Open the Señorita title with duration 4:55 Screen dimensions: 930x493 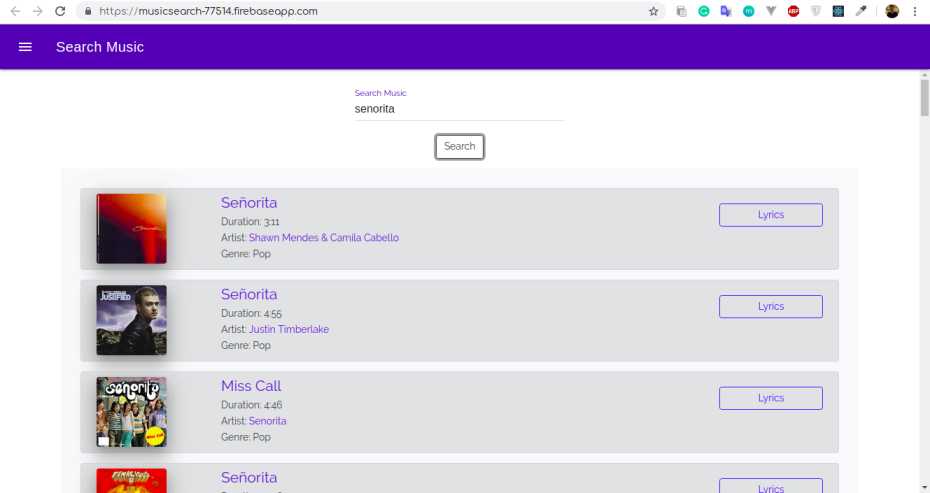click(249, 294)
